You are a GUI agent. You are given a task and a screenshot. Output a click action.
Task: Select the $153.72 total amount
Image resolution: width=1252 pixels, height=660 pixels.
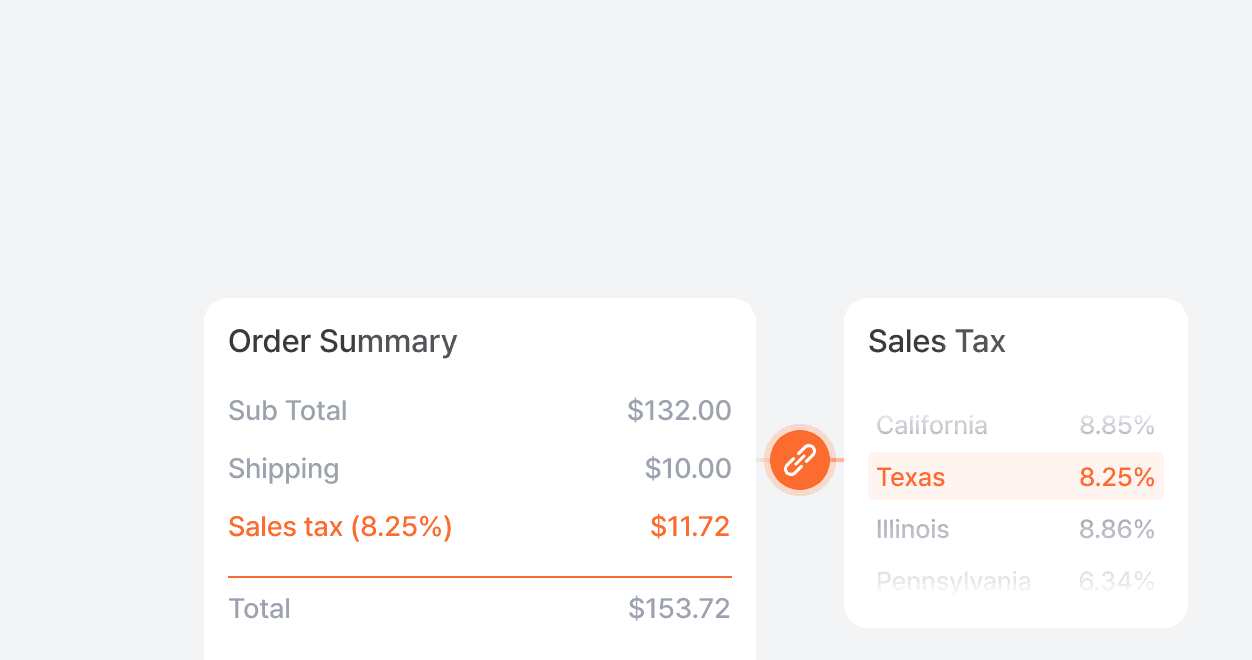point(679,609)
